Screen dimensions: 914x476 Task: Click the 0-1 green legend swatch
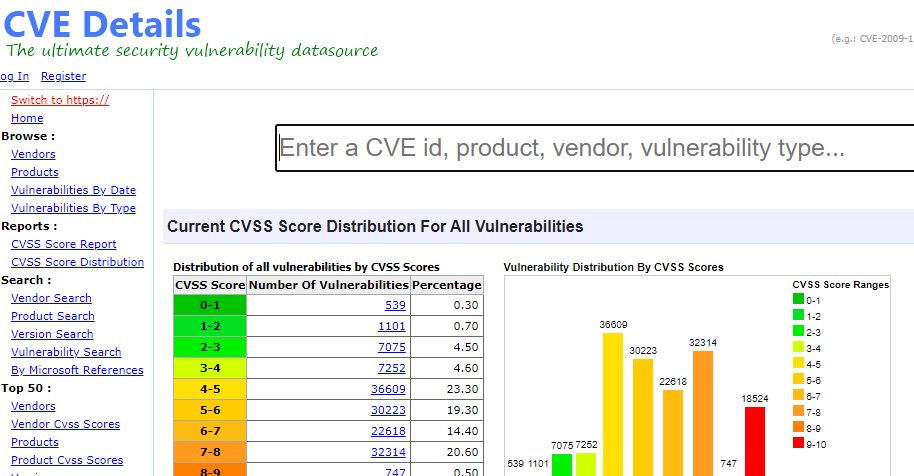(798, 299)
